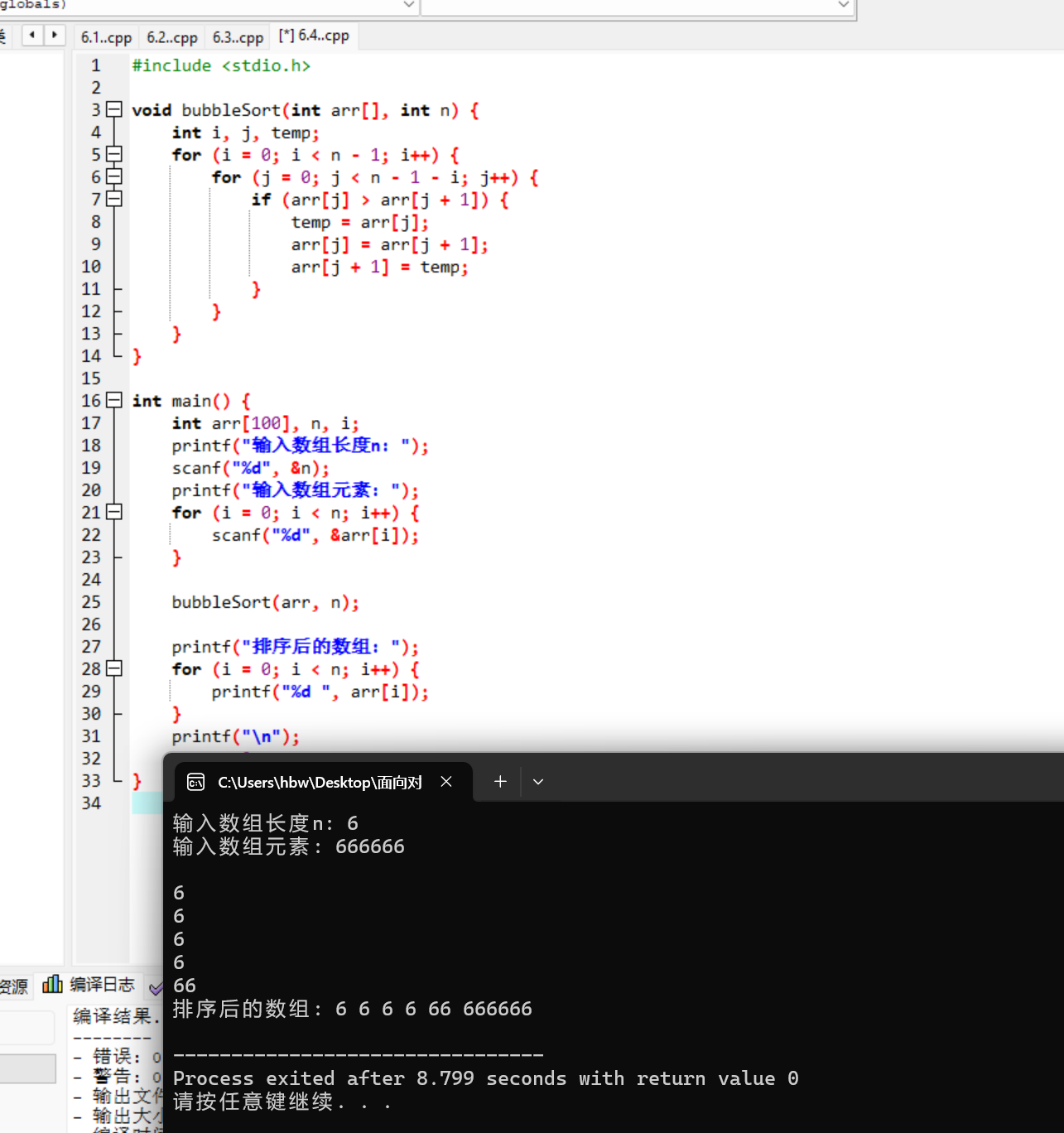Click line number 34 in the gutter
1064x1133 pixels.
91,803
